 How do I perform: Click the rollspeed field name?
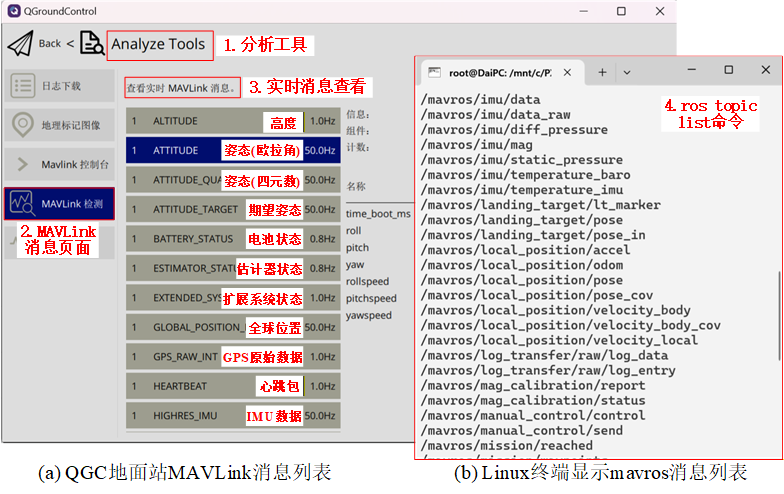[368, 282]
